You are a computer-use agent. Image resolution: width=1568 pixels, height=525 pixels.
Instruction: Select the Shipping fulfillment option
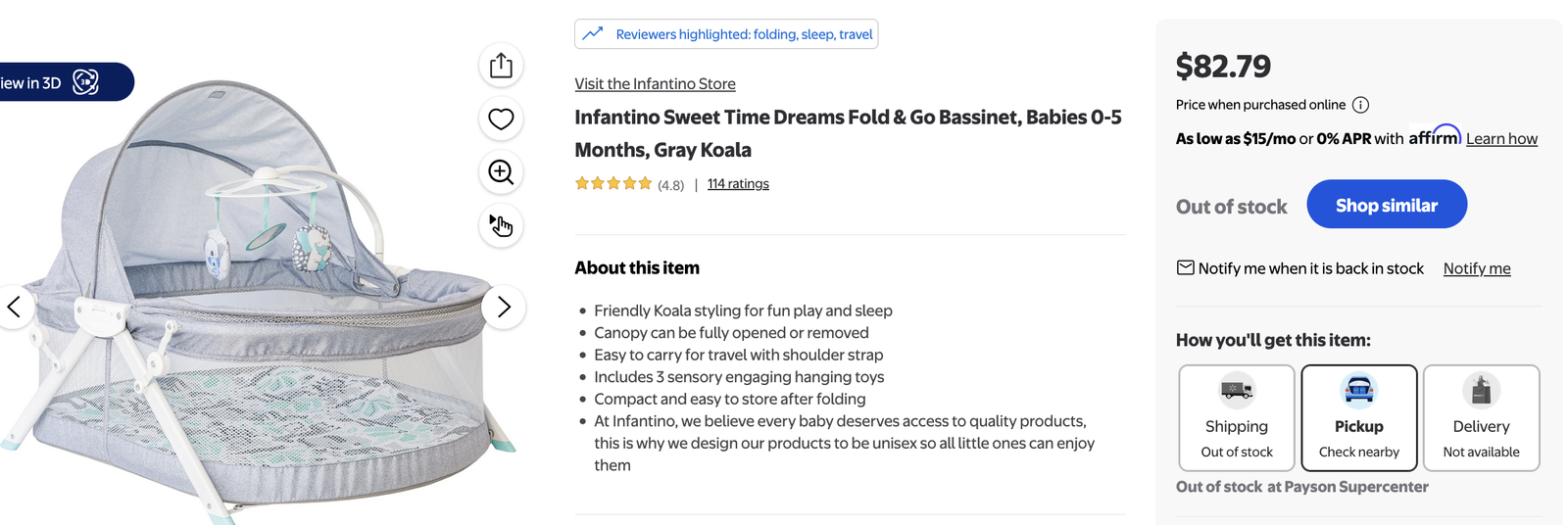[x=1237, y=418]
